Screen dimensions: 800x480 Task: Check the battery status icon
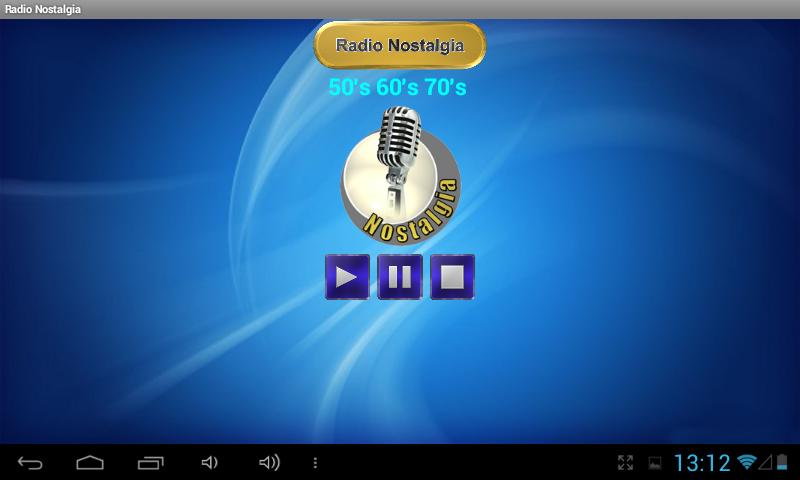782,462
